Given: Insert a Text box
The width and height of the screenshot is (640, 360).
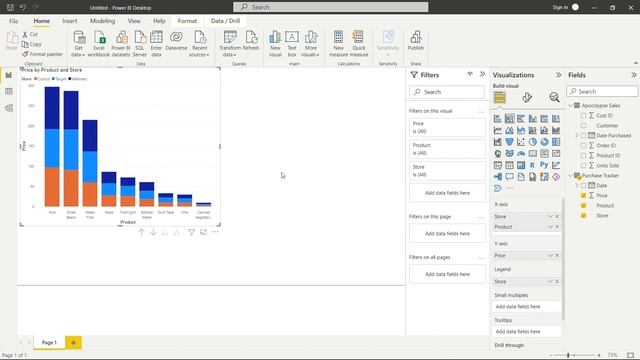Looking at the screenshot, I should click(x=292, y=44).
